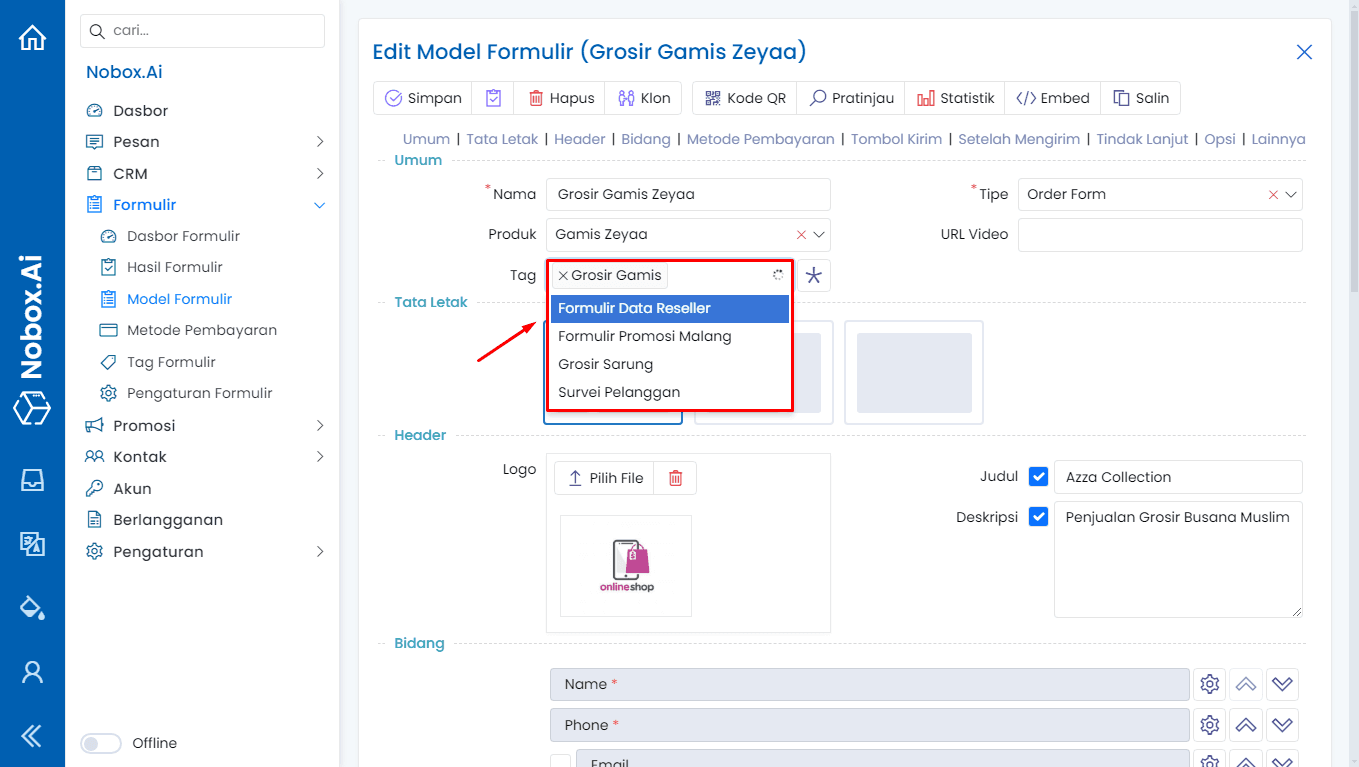This screenshot has width=1359, height=767.
Task: Disable the Deskripsi checkbox
Action: [1038, 516]
